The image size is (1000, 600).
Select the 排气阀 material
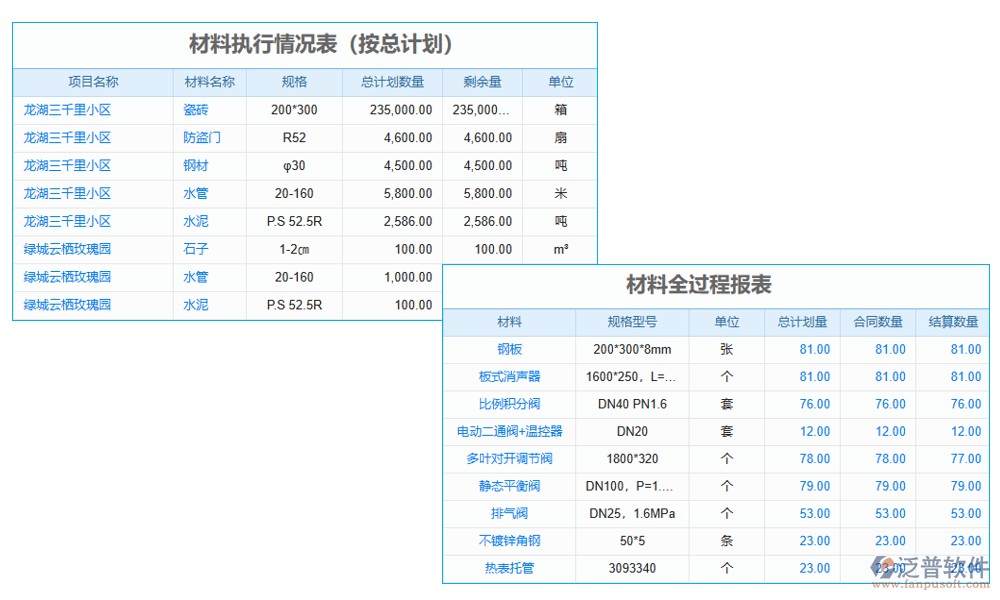[x=512, y=513]
